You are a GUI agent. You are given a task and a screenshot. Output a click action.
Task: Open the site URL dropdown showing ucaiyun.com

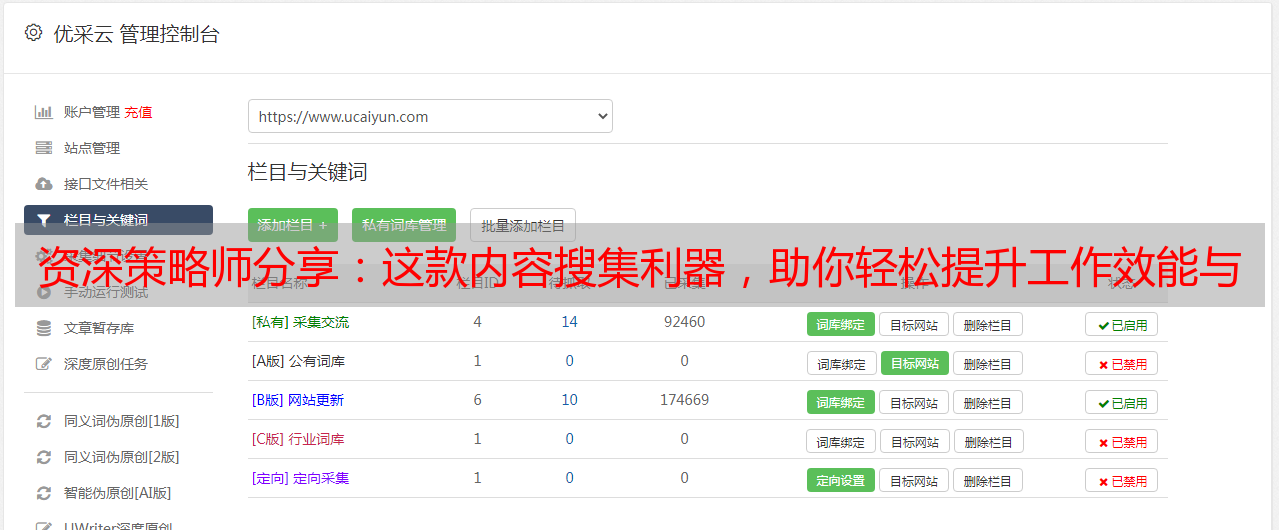point(430,116)
